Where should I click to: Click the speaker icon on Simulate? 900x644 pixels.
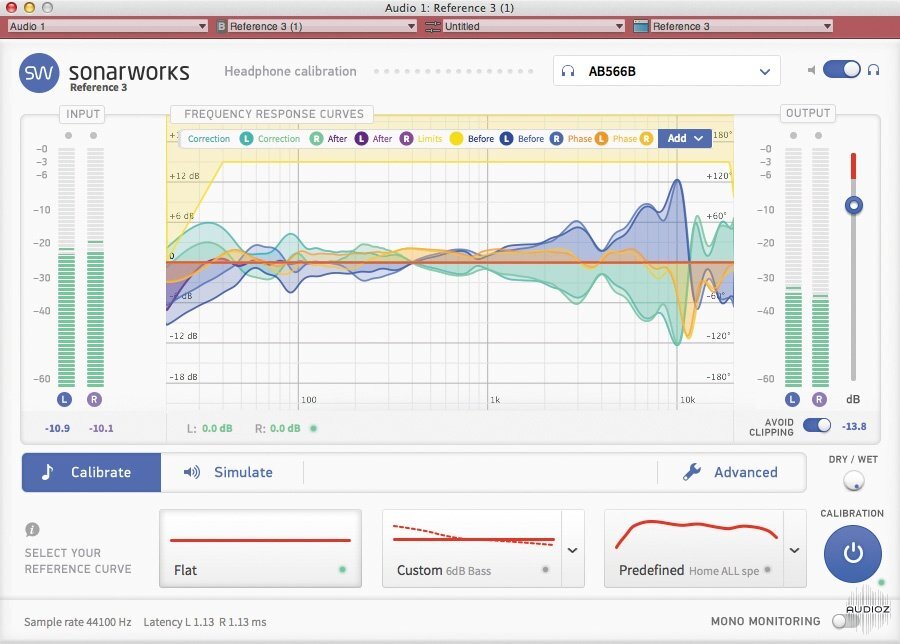pyautogui.click(x=192, y=472)
